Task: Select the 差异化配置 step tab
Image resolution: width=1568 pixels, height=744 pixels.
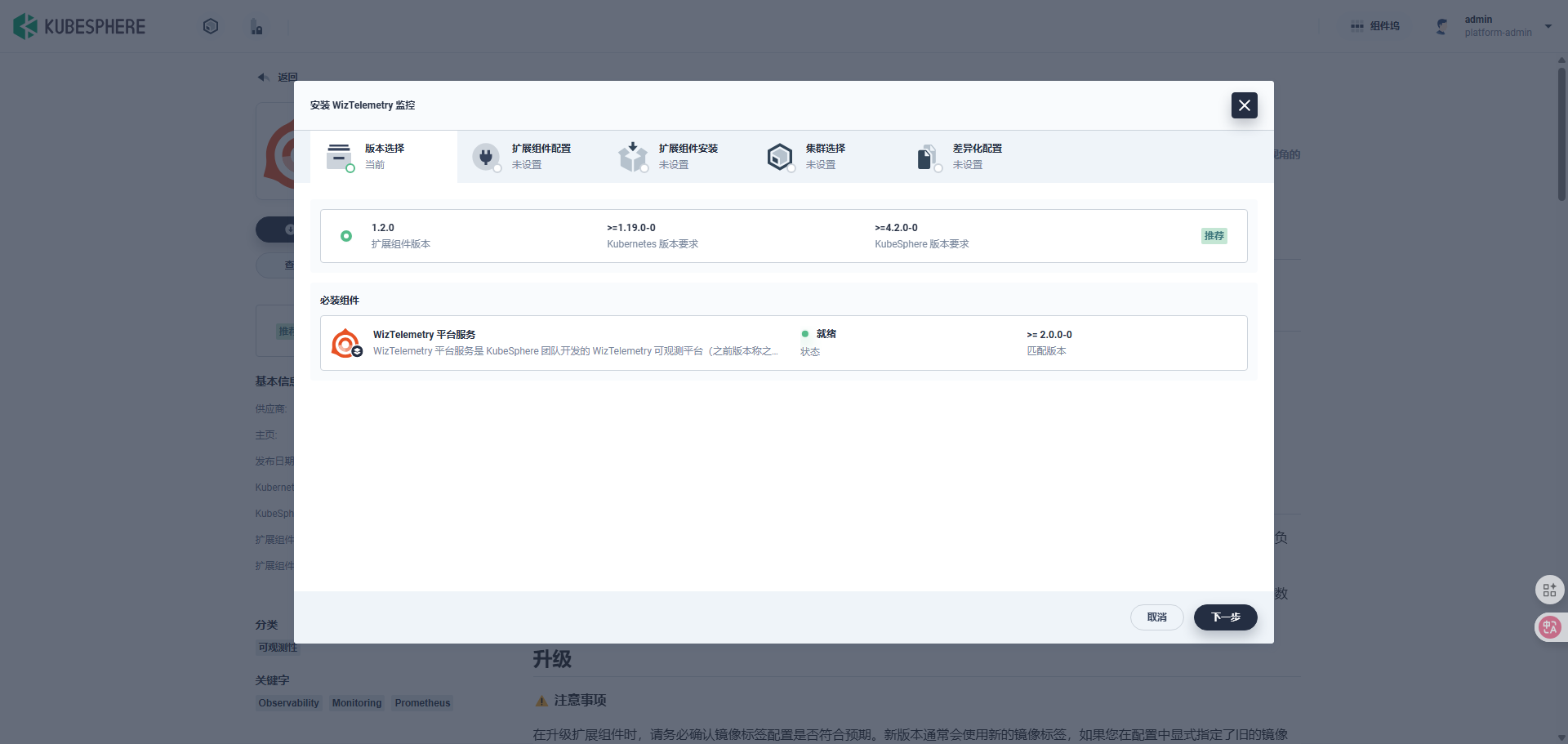Action: pos(972,157)
